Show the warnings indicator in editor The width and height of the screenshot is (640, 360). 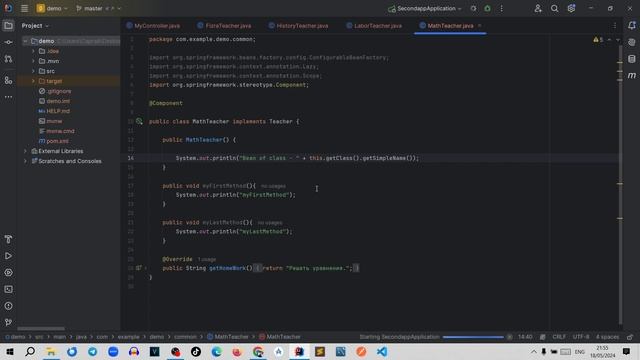coord(598,40)
